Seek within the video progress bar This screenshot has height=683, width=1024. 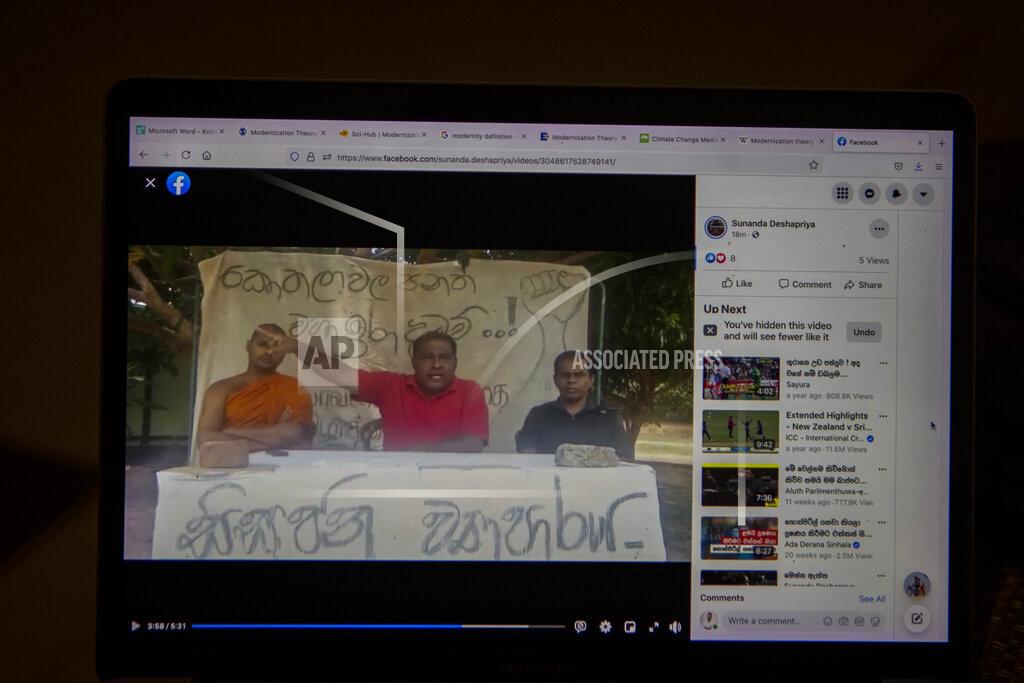[x=378, y=626]
